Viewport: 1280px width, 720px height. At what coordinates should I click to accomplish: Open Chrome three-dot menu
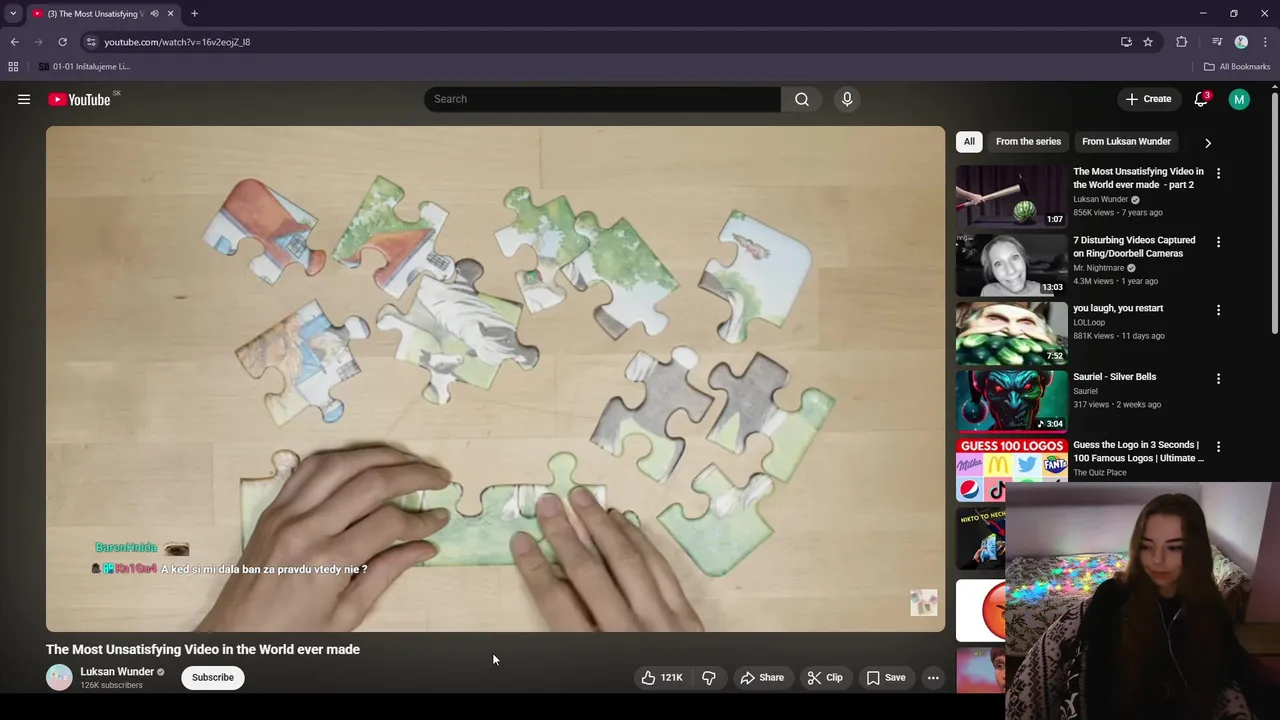[1265, 42]
